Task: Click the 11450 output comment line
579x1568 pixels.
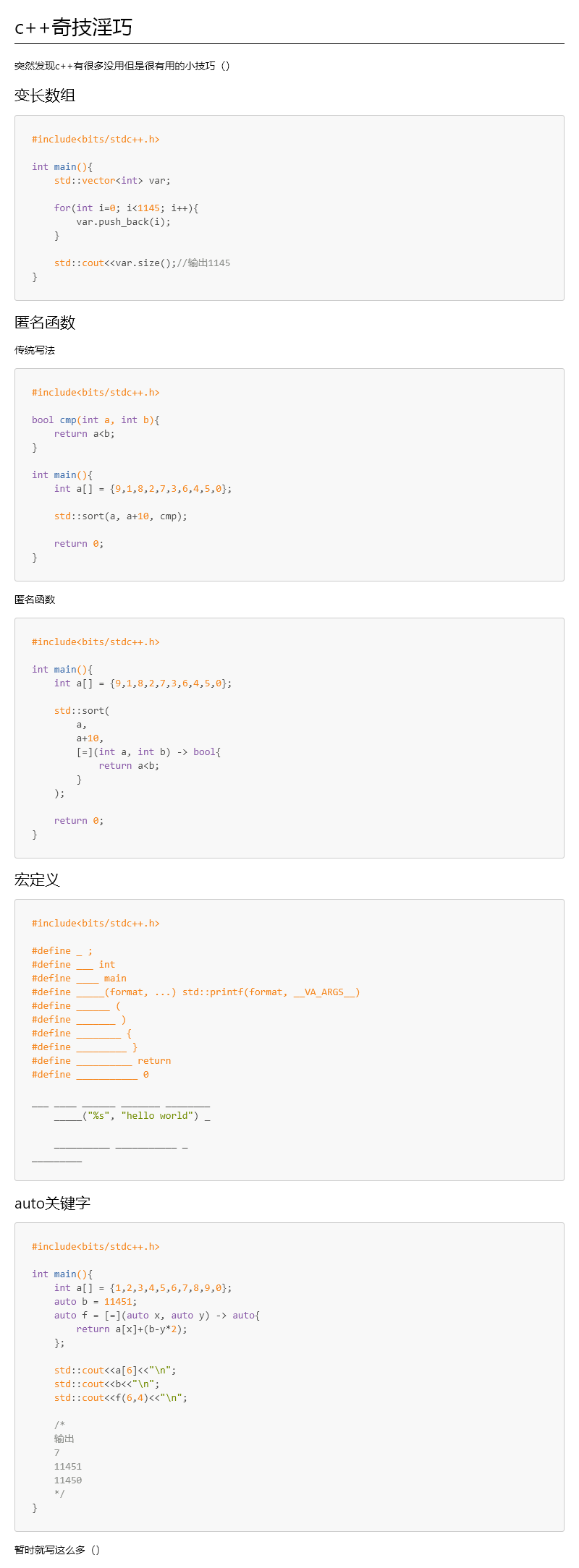Action: [68, 1480]
